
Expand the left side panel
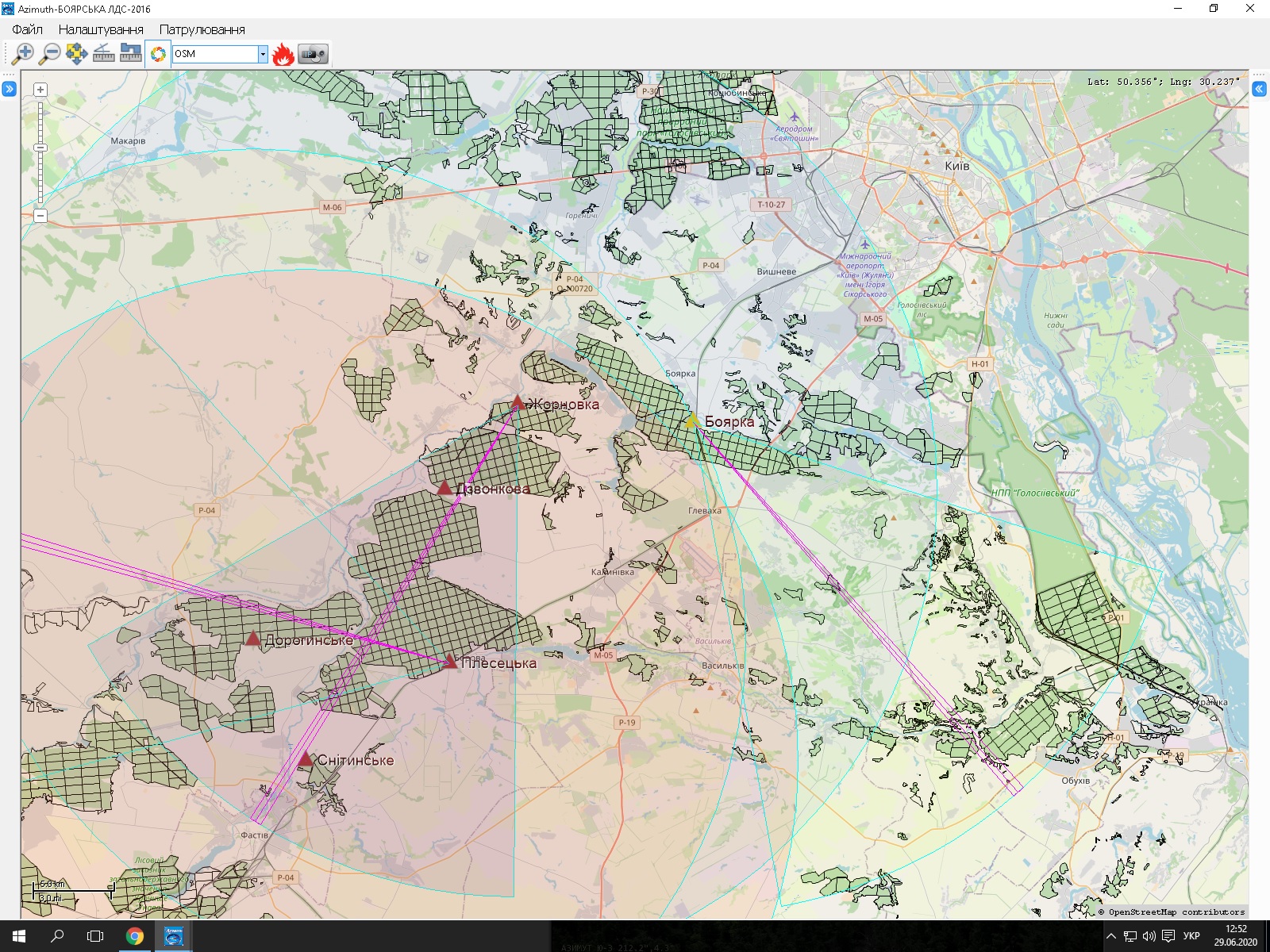point(9,89)
